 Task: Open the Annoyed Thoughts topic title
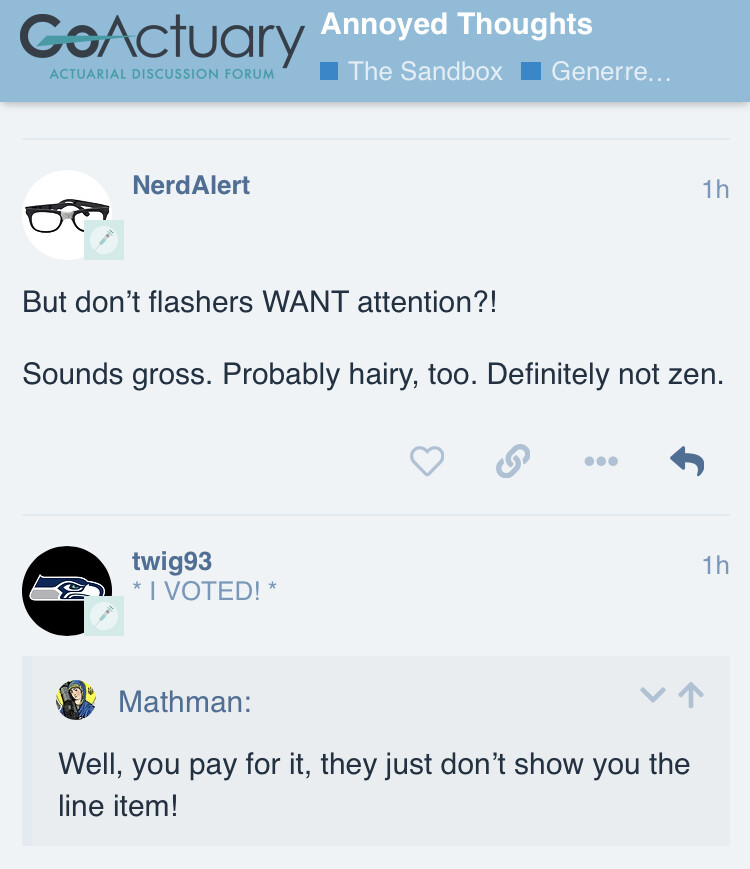(x=456, y=25)
